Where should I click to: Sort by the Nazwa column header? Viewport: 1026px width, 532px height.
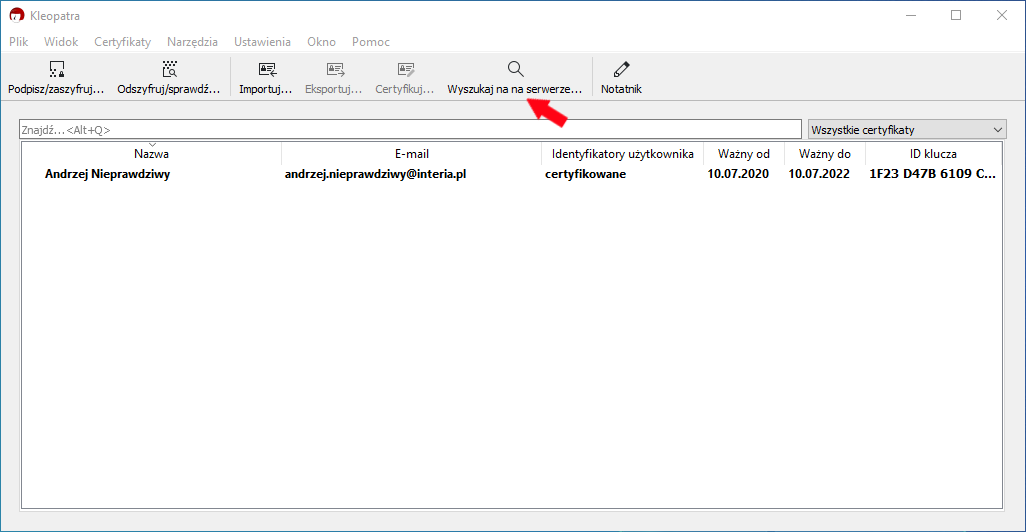tap(151, 154)
